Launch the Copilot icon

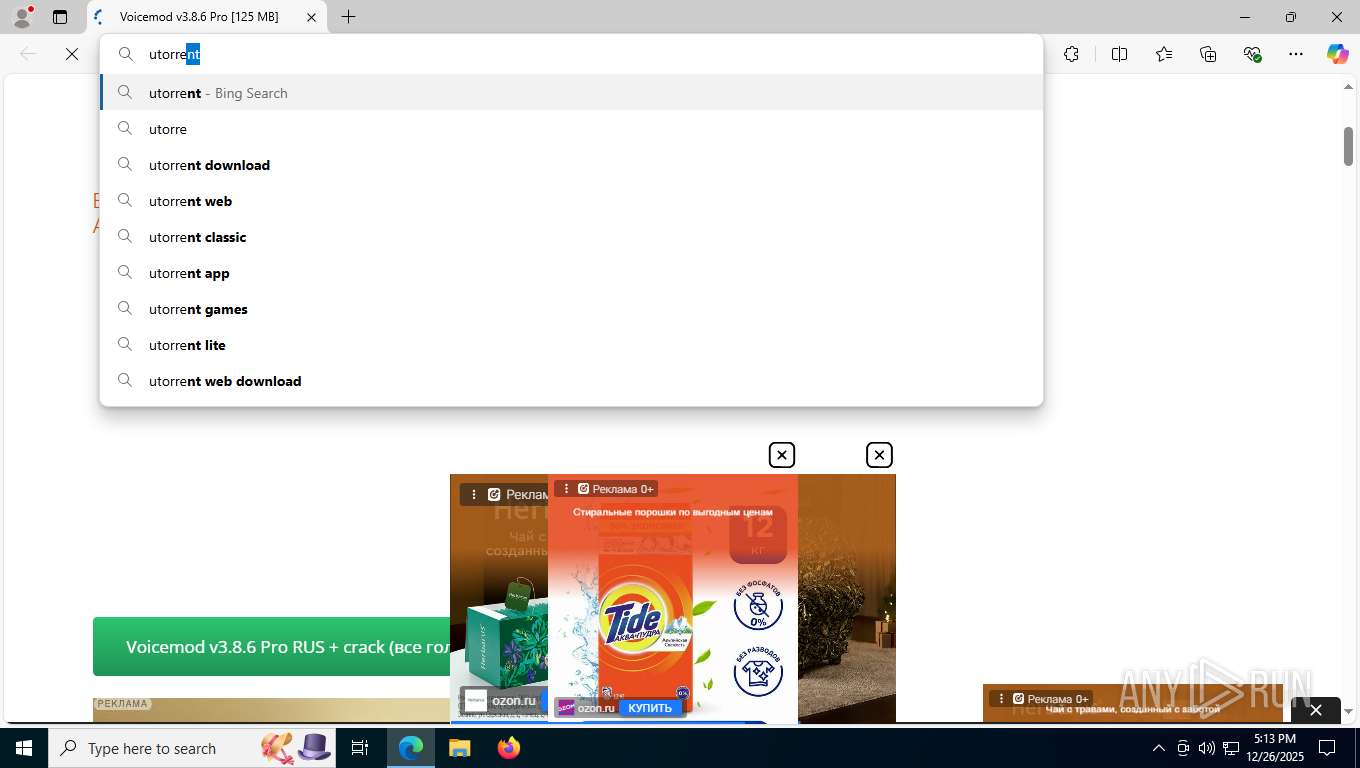(1338, 54)
